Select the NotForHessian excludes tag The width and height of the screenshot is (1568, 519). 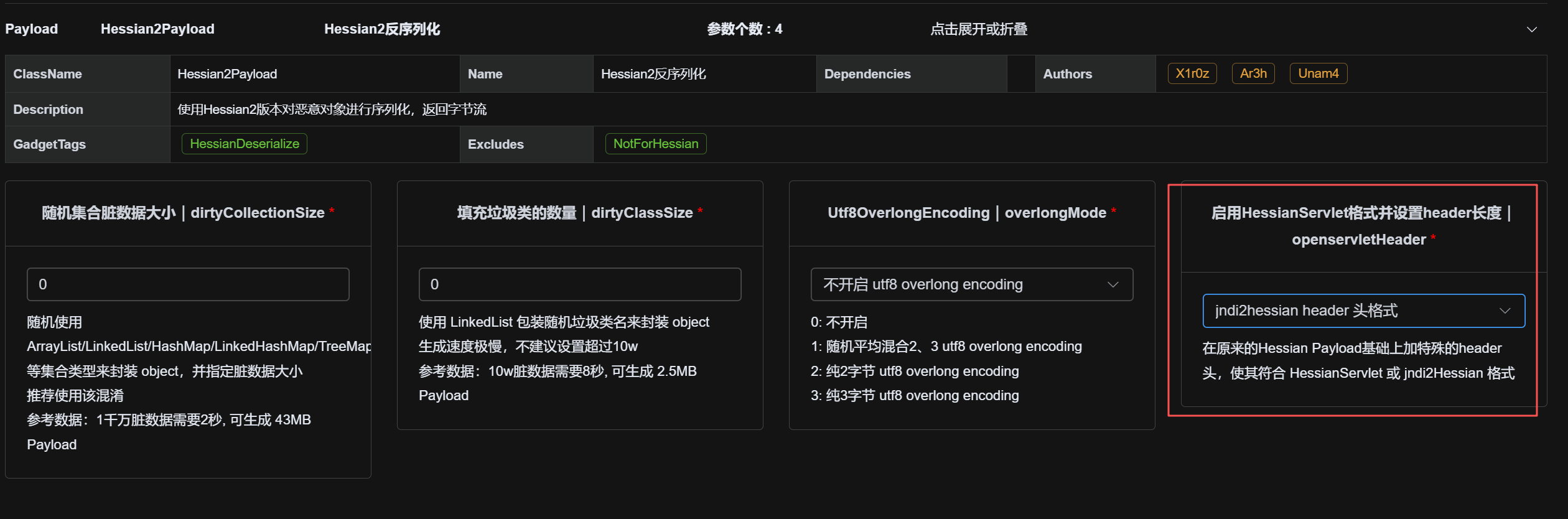tap(655, 144)
